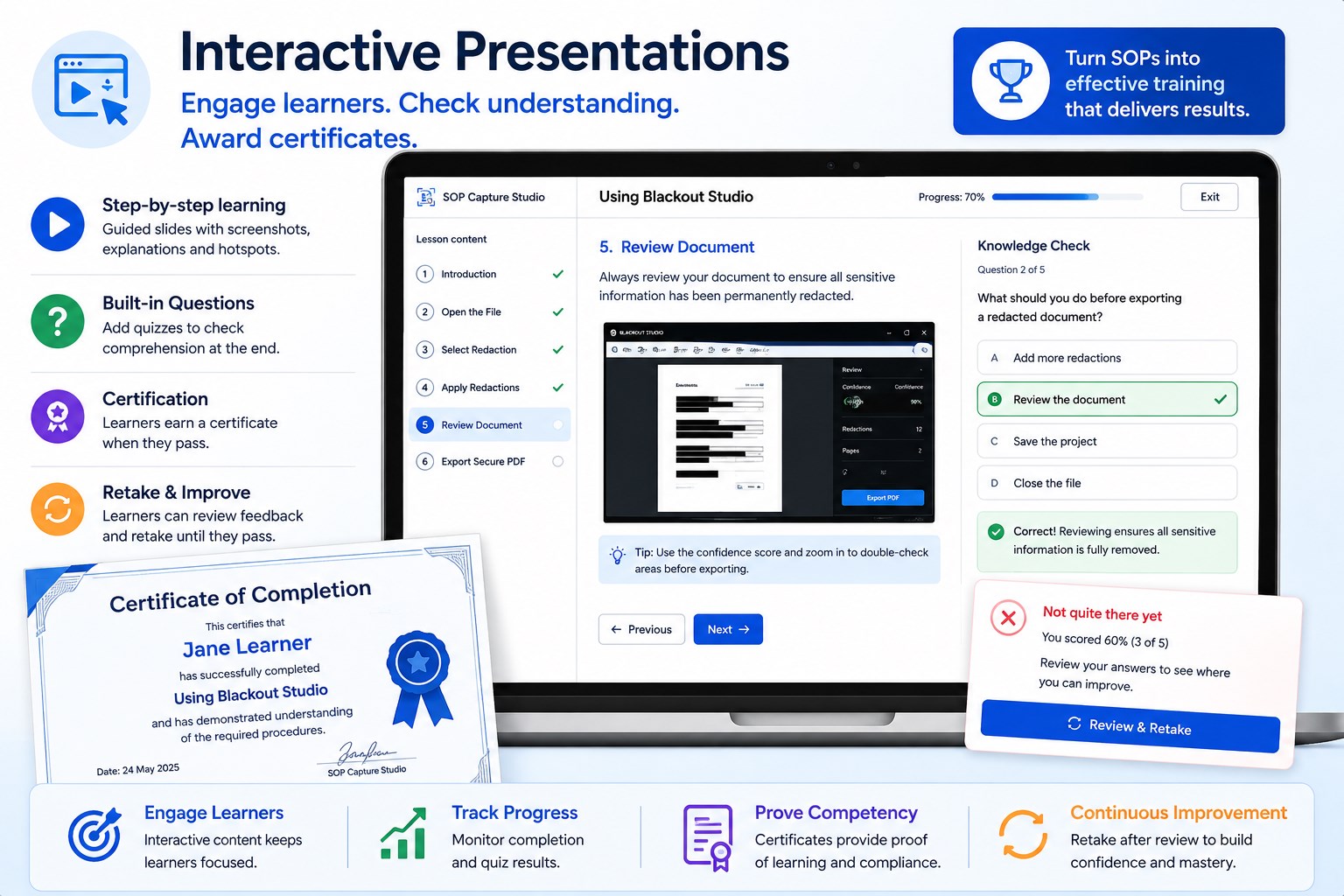
Task: Click the "5. Review Document" slide heading
Action: pyautogui.click(x=676, y=247)
